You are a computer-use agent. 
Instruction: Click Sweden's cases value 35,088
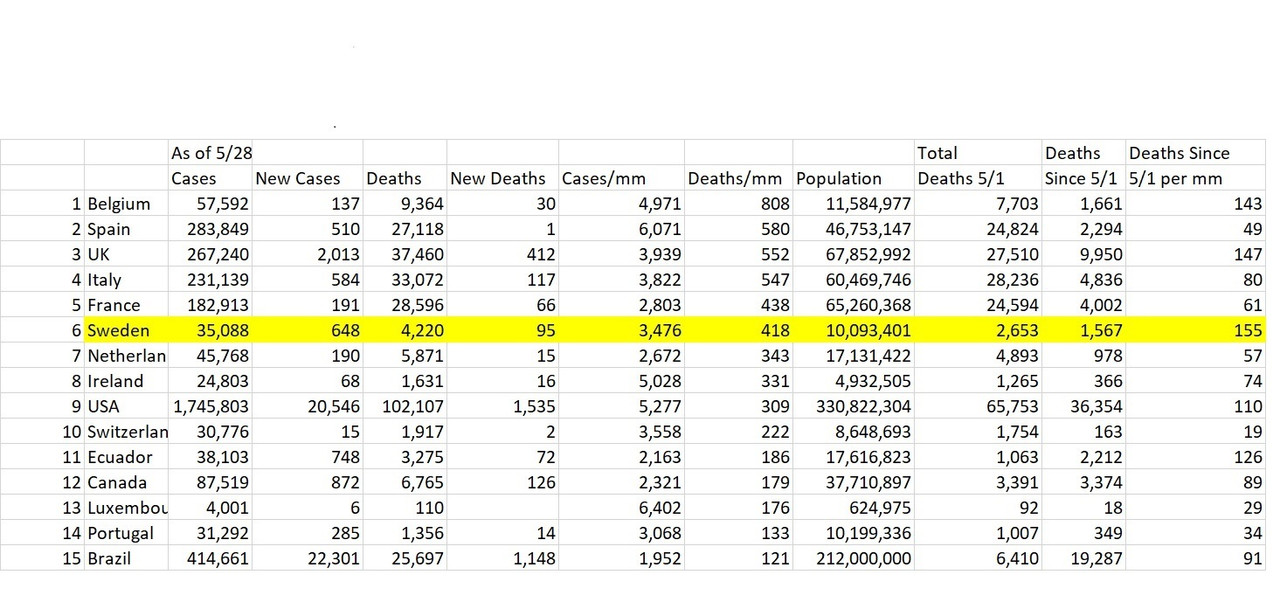pos(210,330)
